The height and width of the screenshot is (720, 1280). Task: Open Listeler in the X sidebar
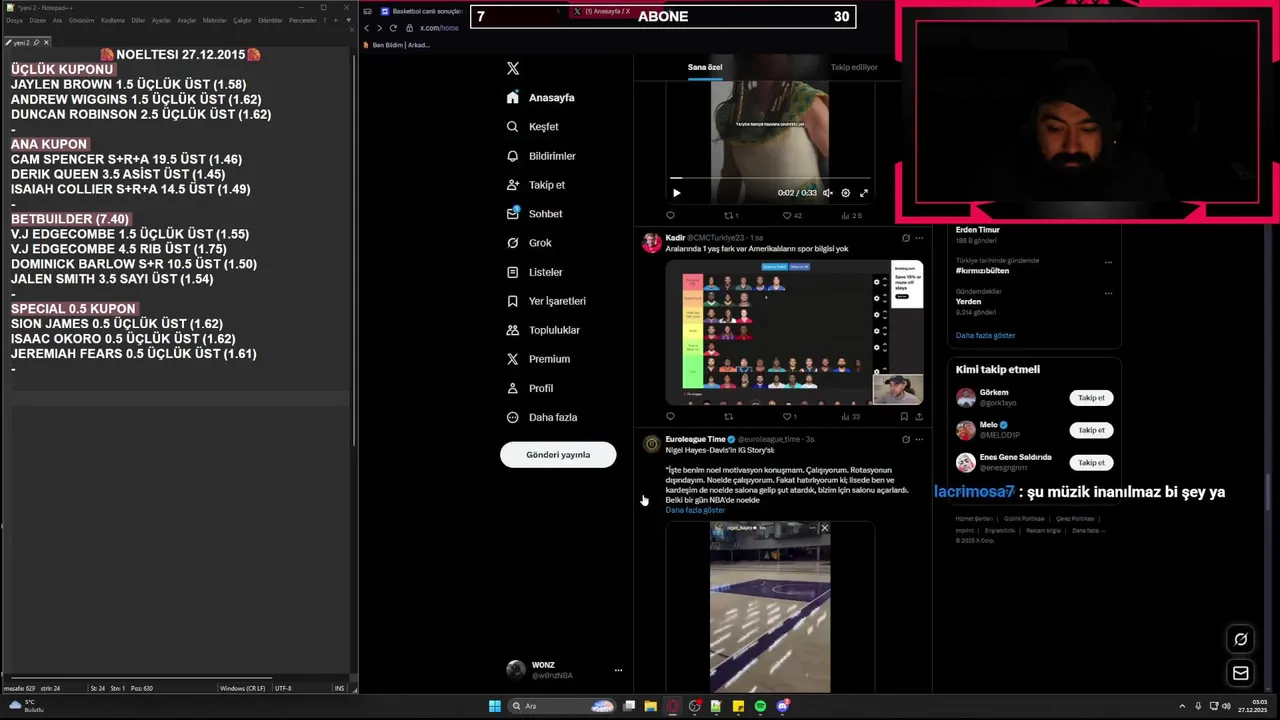pos(534,272)
